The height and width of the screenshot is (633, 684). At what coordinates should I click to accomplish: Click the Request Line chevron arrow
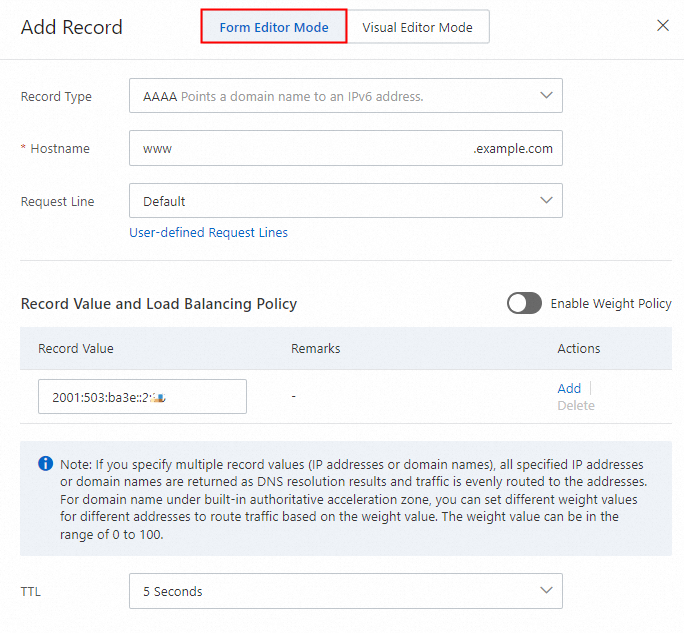click(x=546, y=201)
